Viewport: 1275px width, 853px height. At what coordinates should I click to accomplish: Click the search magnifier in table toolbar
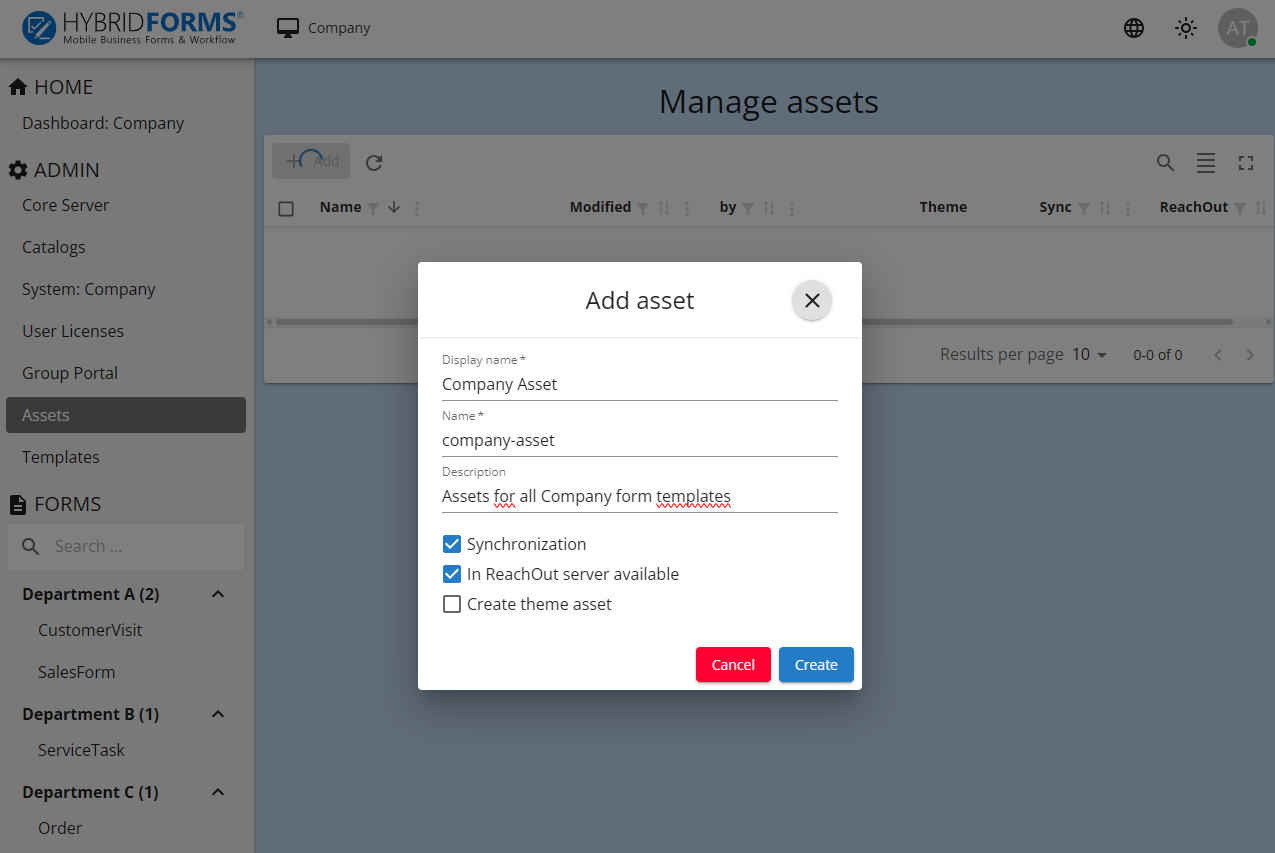pos(1165,162)
